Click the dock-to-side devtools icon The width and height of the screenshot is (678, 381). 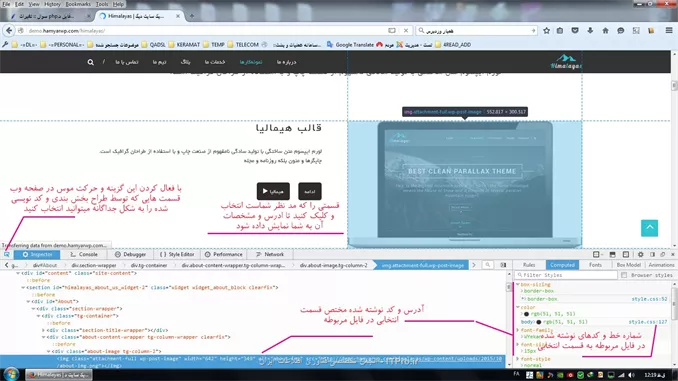click(652, 255)
